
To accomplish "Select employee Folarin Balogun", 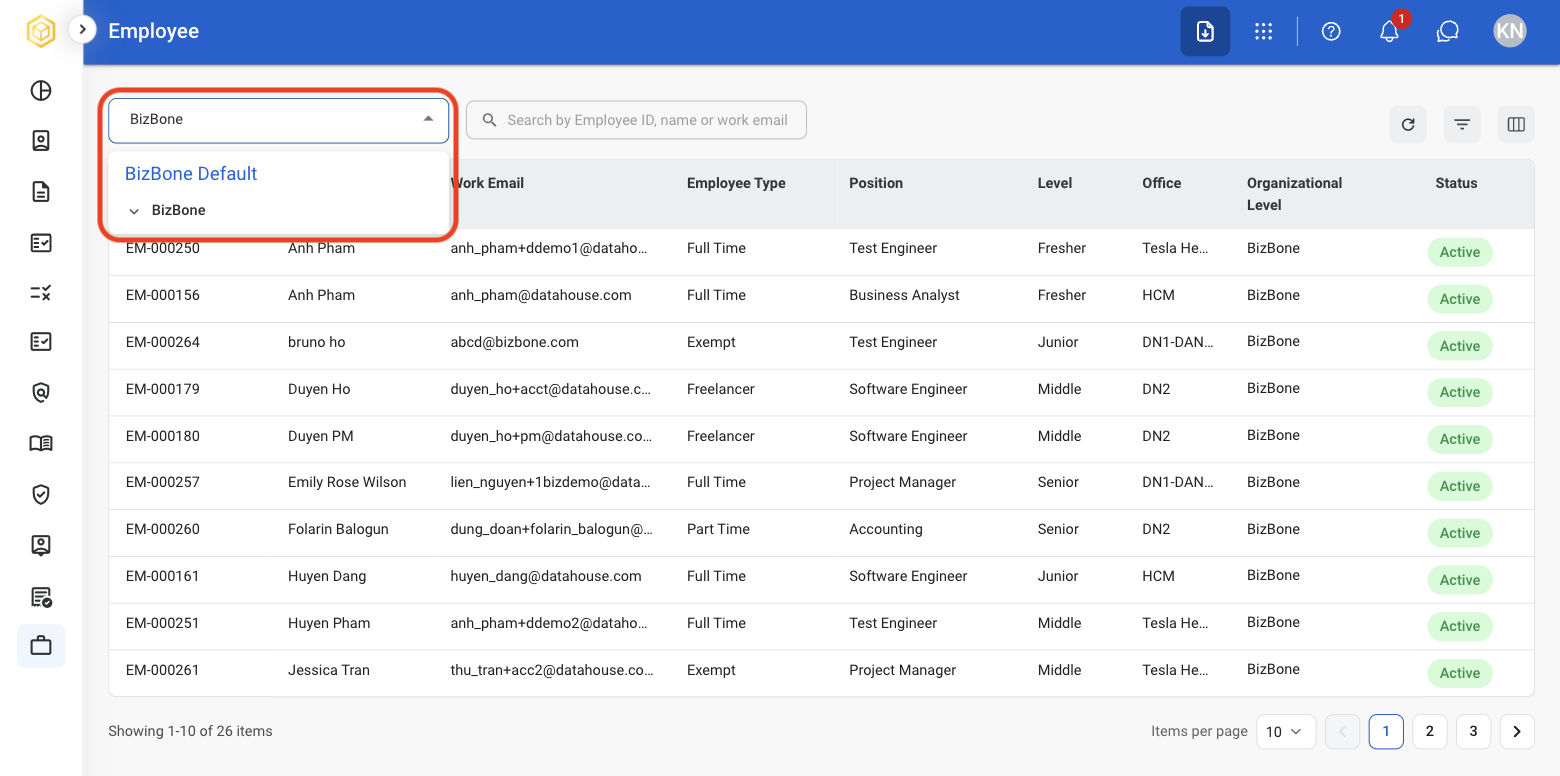I will (x=338, y=529).
